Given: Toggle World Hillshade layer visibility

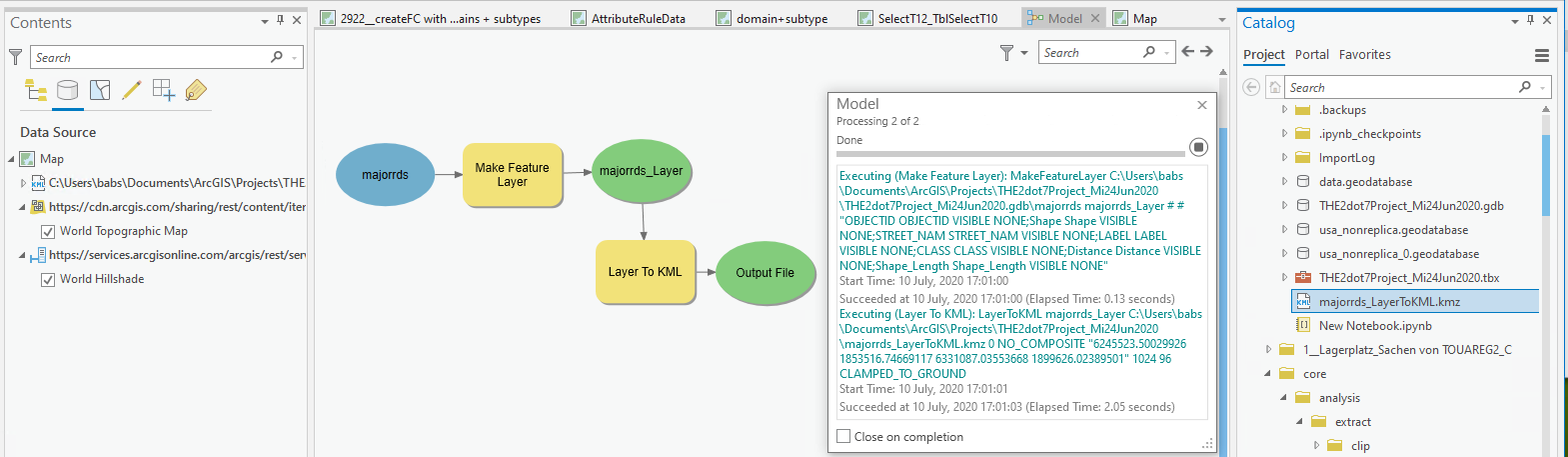Looking at the screenshot, I should click(47, 279).
